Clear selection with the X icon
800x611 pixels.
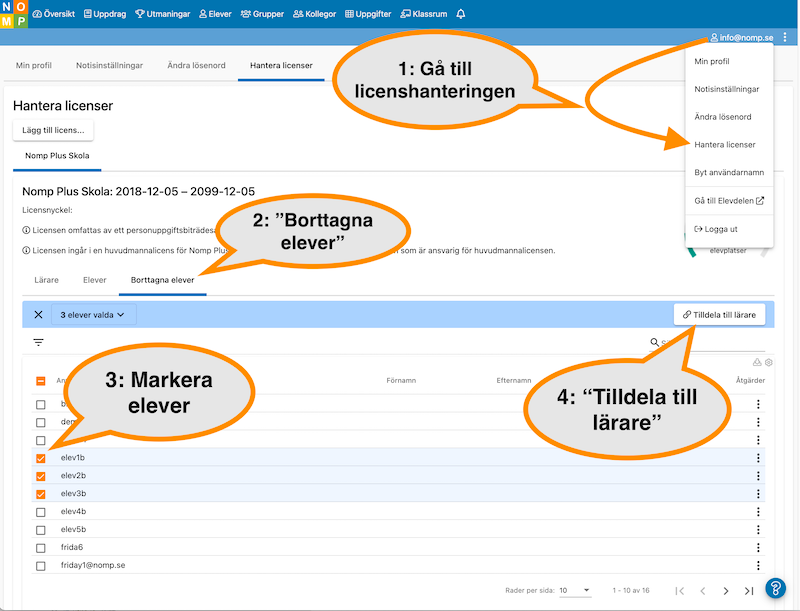(38, 315)
